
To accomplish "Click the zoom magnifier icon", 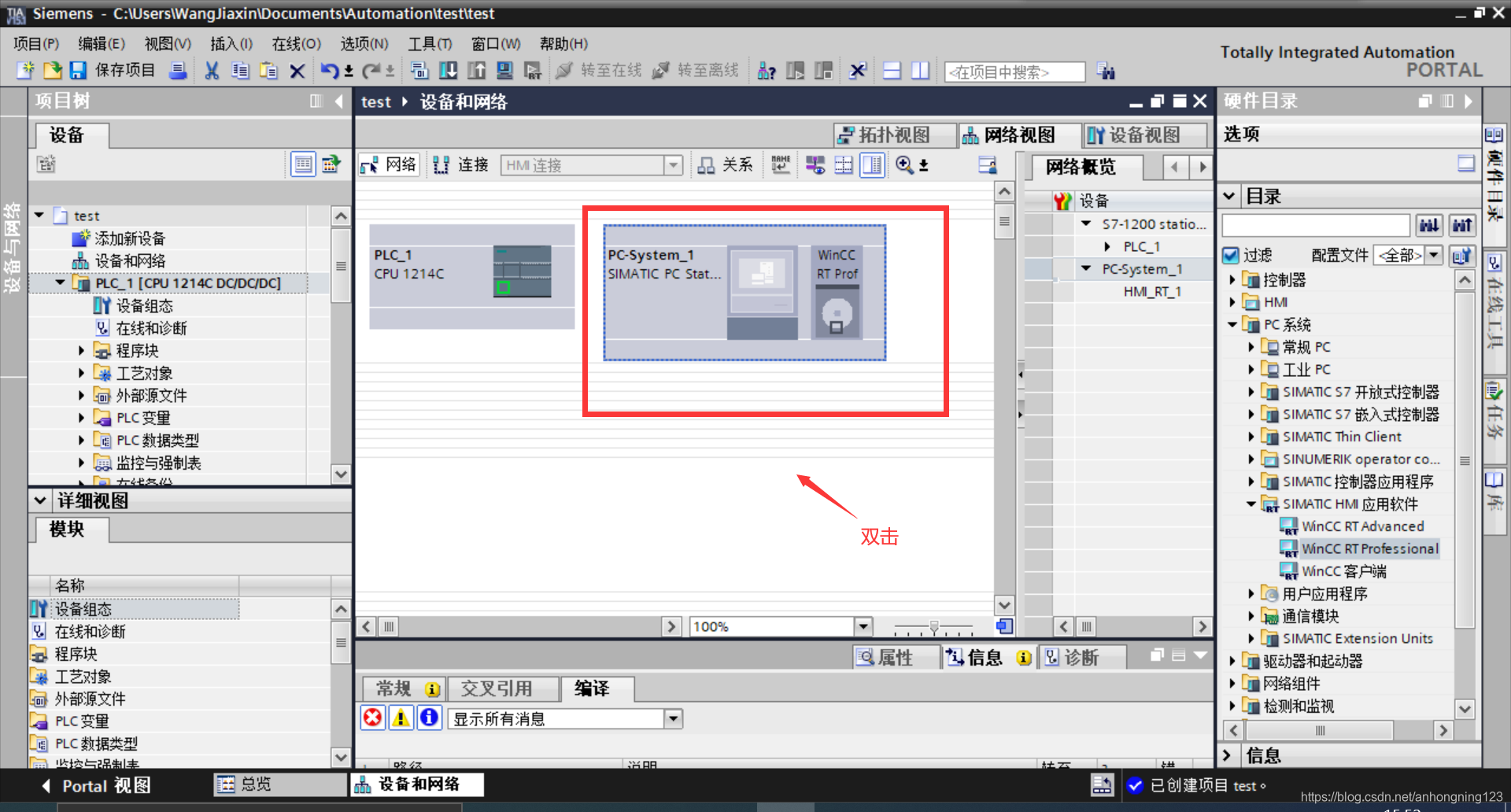I will [905, 164].
